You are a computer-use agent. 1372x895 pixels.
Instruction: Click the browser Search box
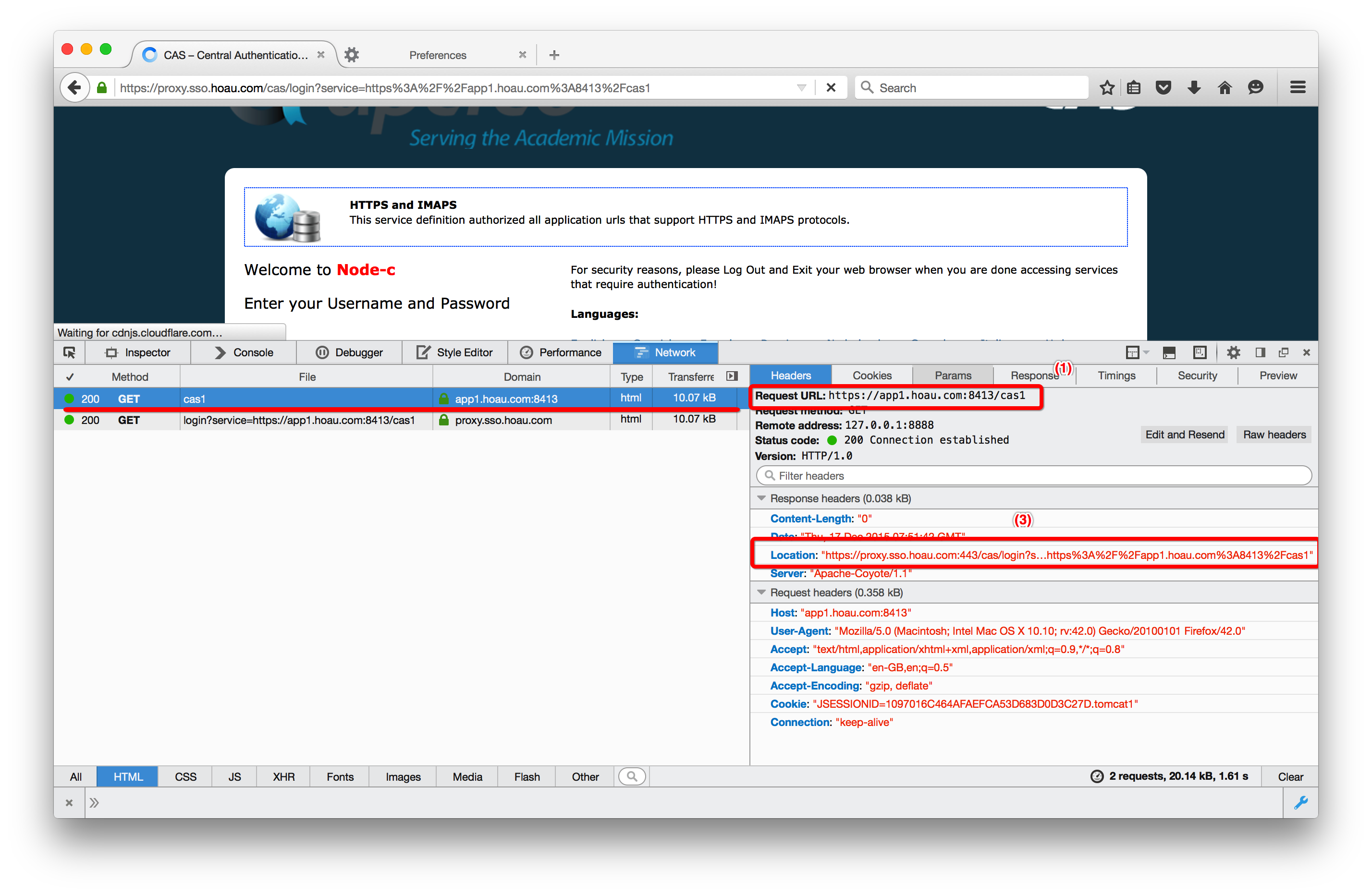coord(971,87)
